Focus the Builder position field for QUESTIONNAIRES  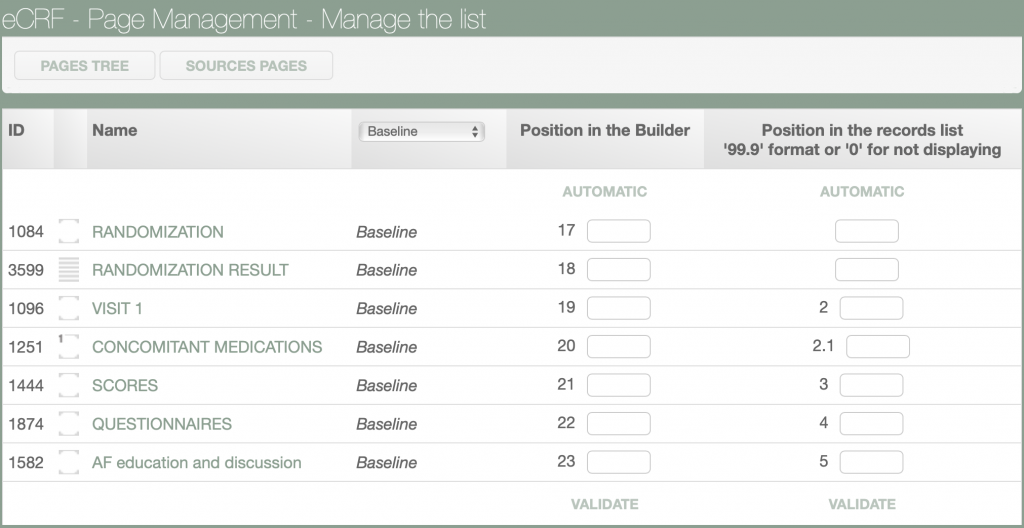coord(618,424)
